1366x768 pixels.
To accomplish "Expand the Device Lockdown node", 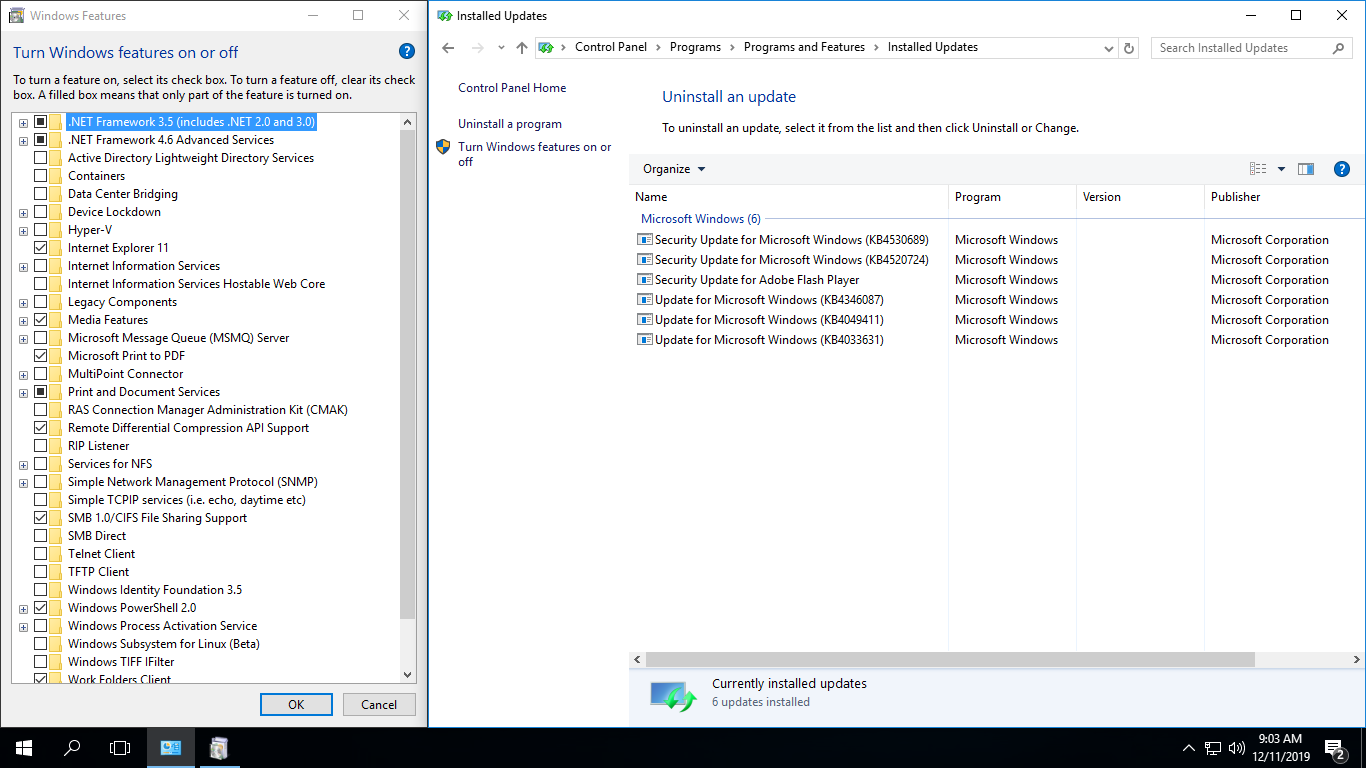I will point(23,213).
